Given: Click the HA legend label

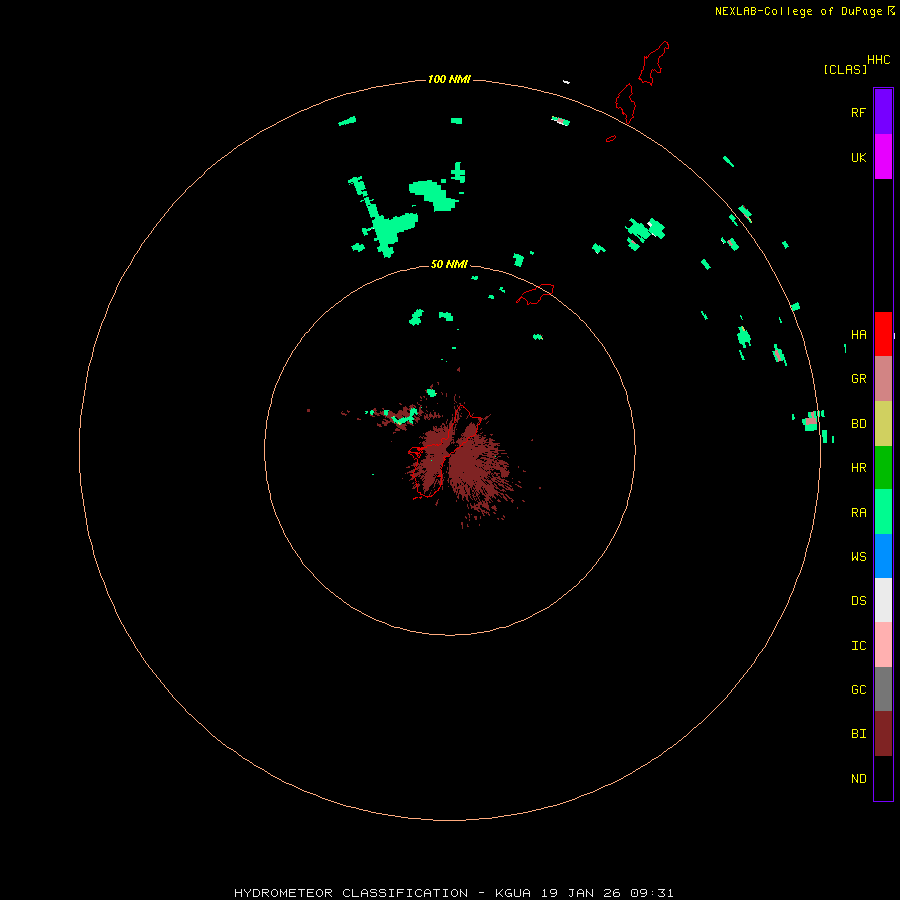Looking at the screenshot, I should click(x=858, y=334).
